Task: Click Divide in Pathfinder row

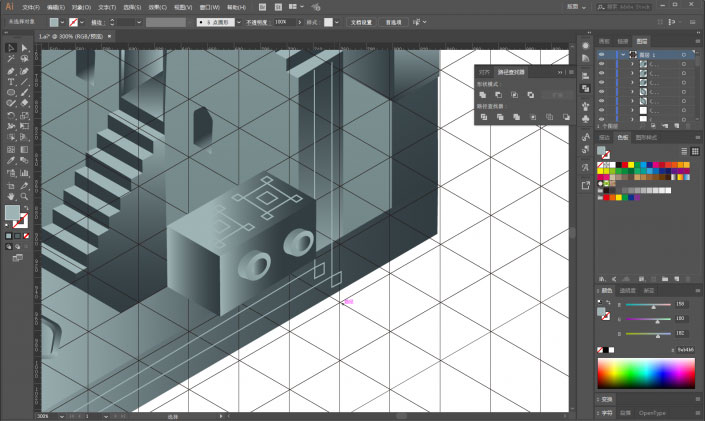Action: (x=484, y=117)
